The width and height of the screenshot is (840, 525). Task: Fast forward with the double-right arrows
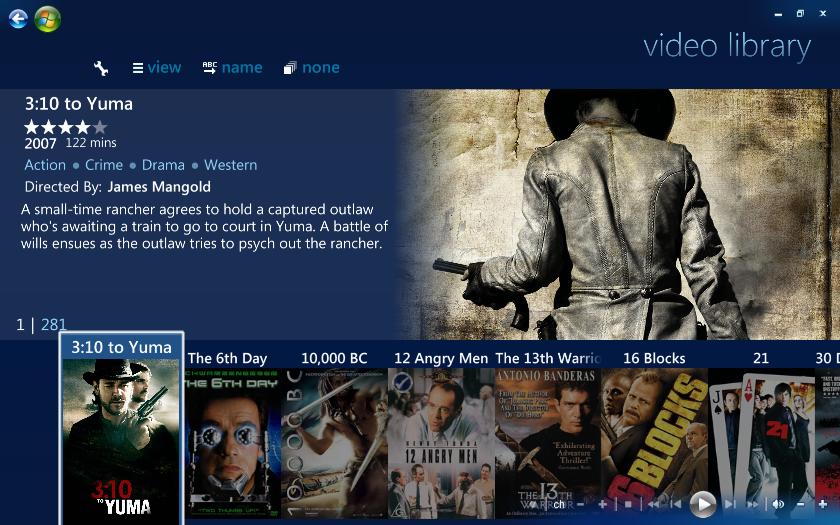752,504
